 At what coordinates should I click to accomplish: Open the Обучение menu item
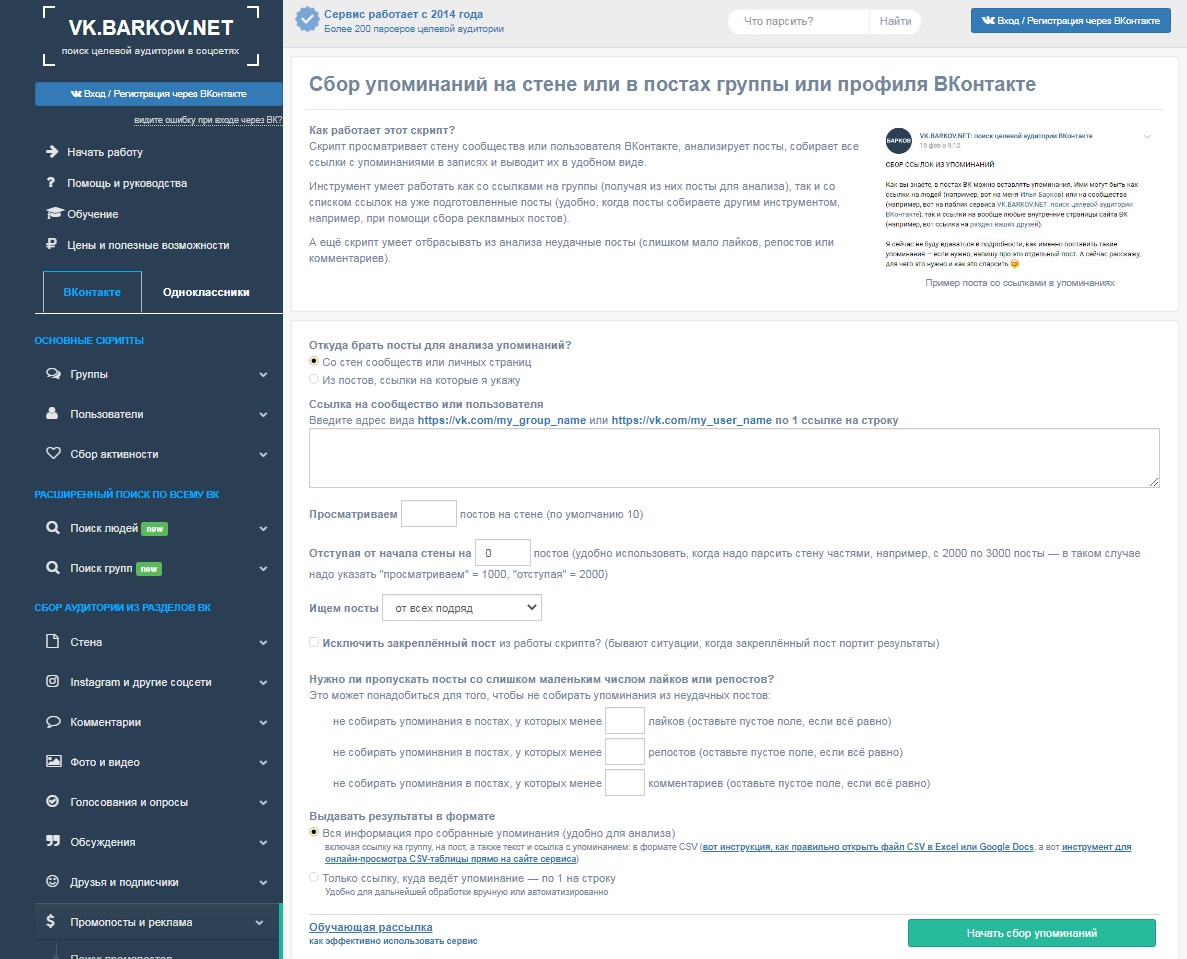pyautogui.click(x=92, y=214)
